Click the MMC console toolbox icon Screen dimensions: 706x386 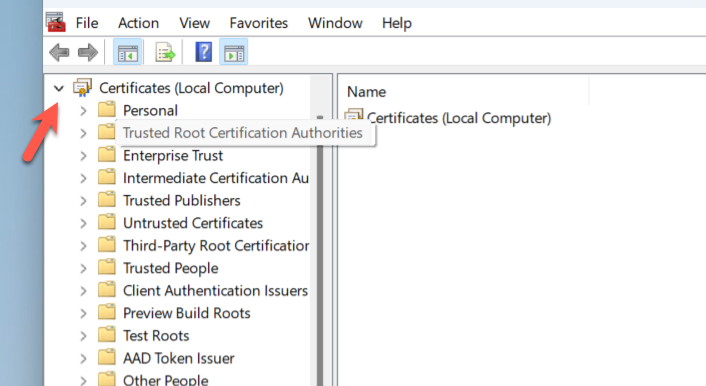(x=56, y=22)
